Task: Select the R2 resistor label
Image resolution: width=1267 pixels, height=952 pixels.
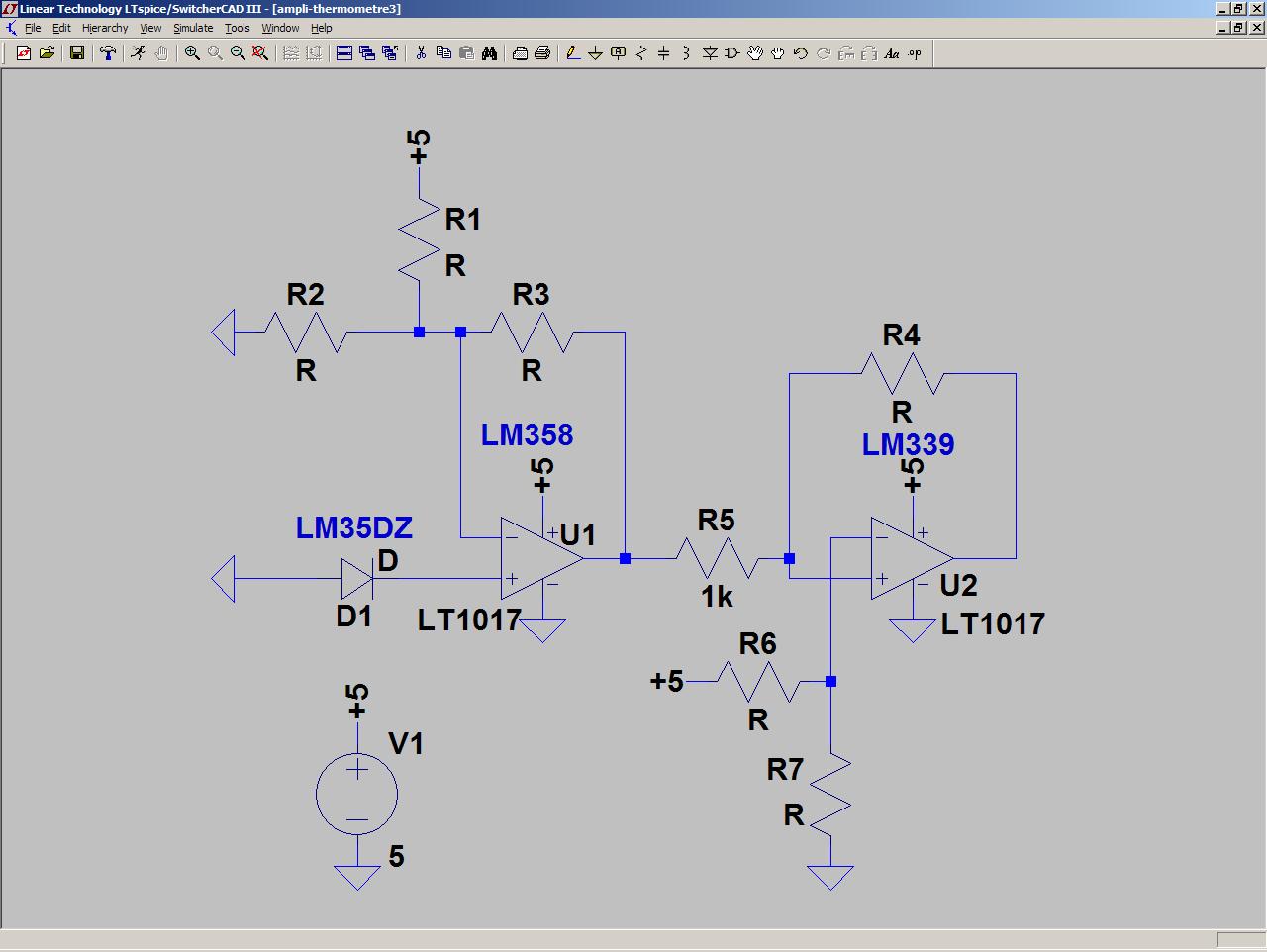Action: coord(306,295)
